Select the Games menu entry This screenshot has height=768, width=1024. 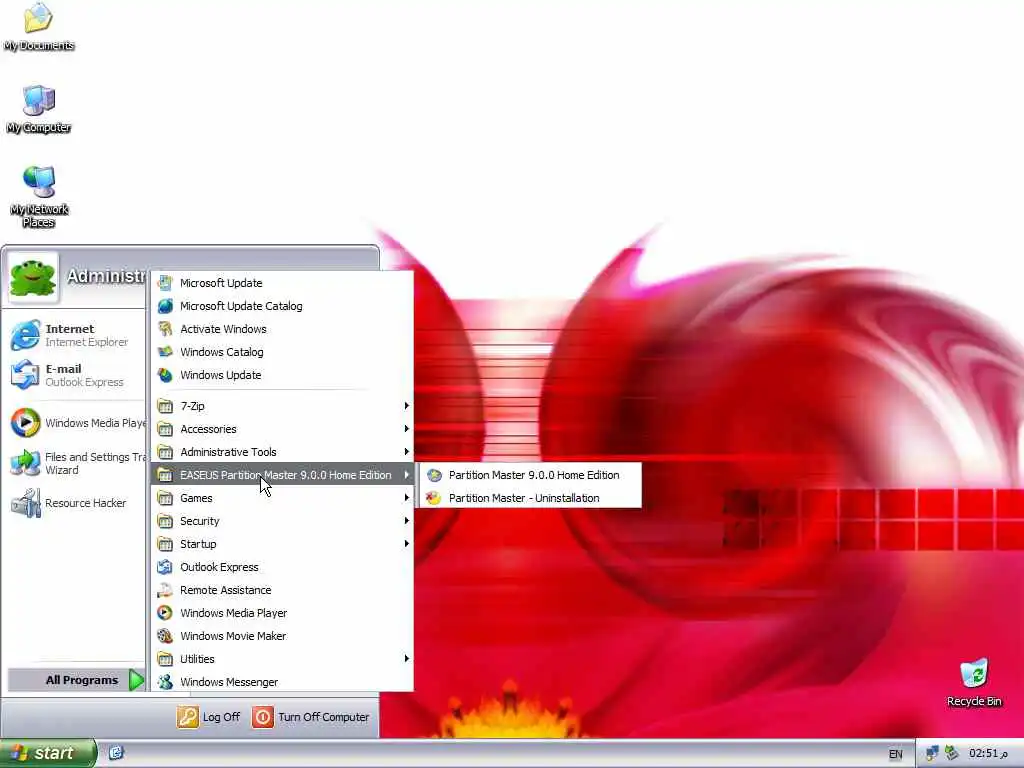click(283, 498)
